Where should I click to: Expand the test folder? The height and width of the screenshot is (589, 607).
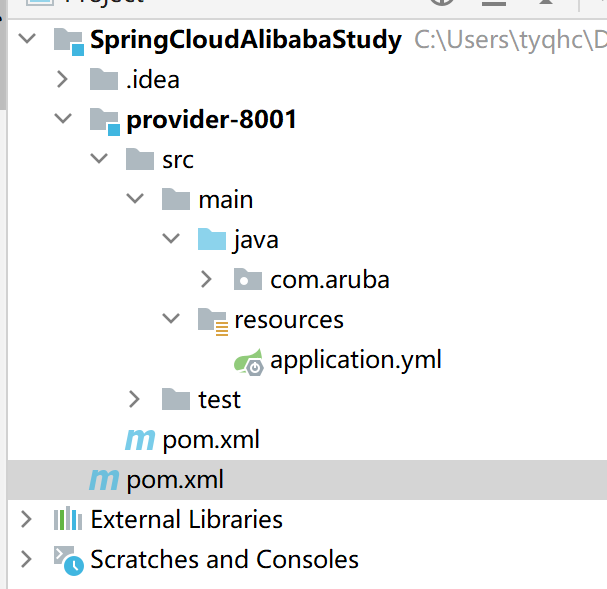pos(134,399)
